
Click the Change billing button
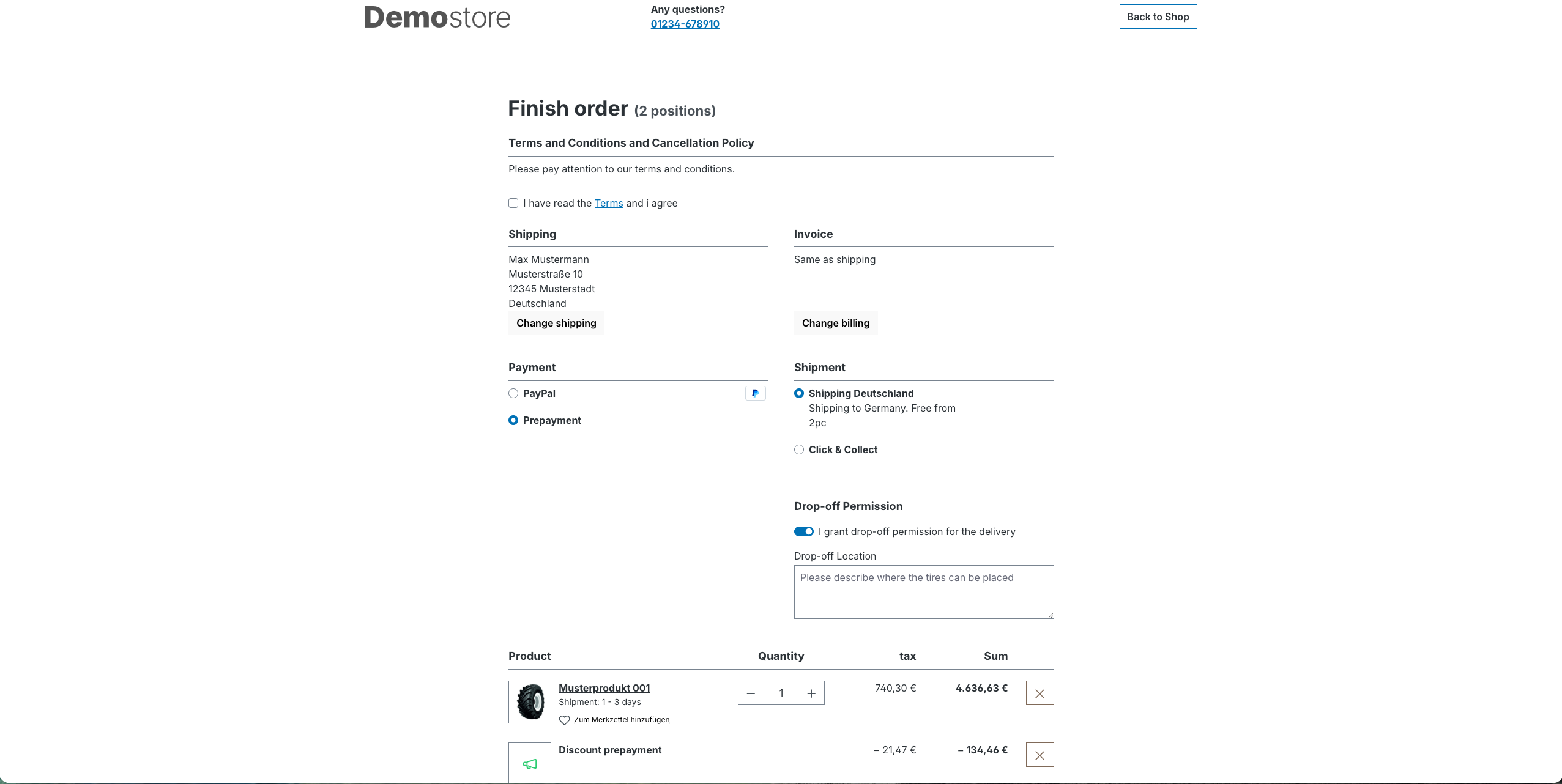(835, 323)
